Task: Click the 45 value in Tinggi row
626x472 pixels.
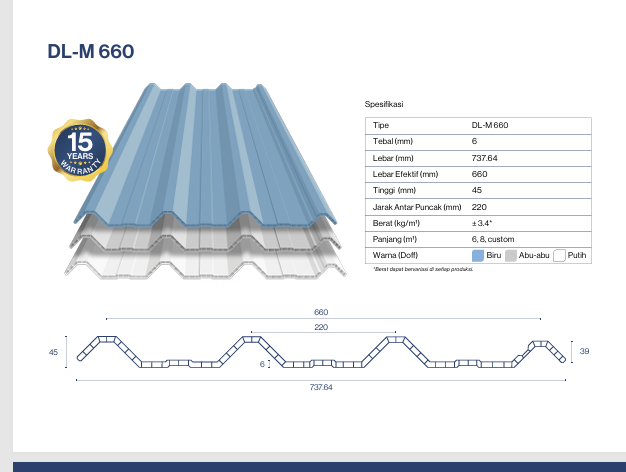Action: tap(477, 190)
